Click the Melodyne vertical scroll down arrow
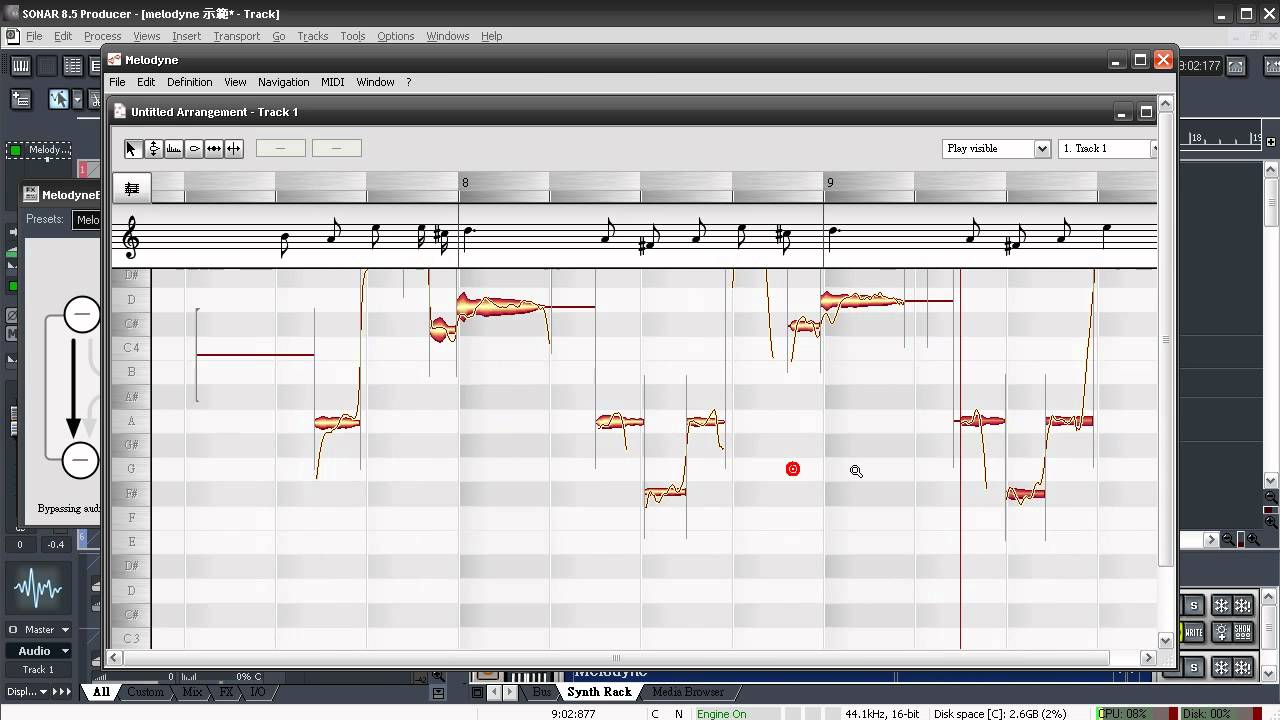Image resolution: width=1280 pixels, height=720 pixels. 1166,640
